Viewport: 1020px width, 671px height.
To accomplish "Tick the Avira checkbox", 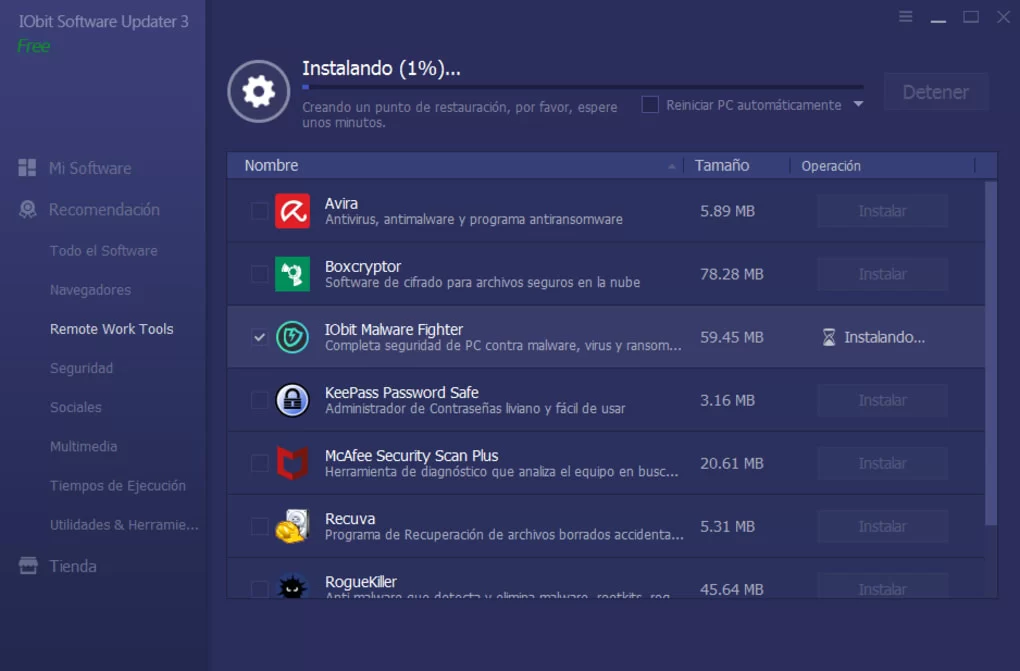I will coord(260,211).
